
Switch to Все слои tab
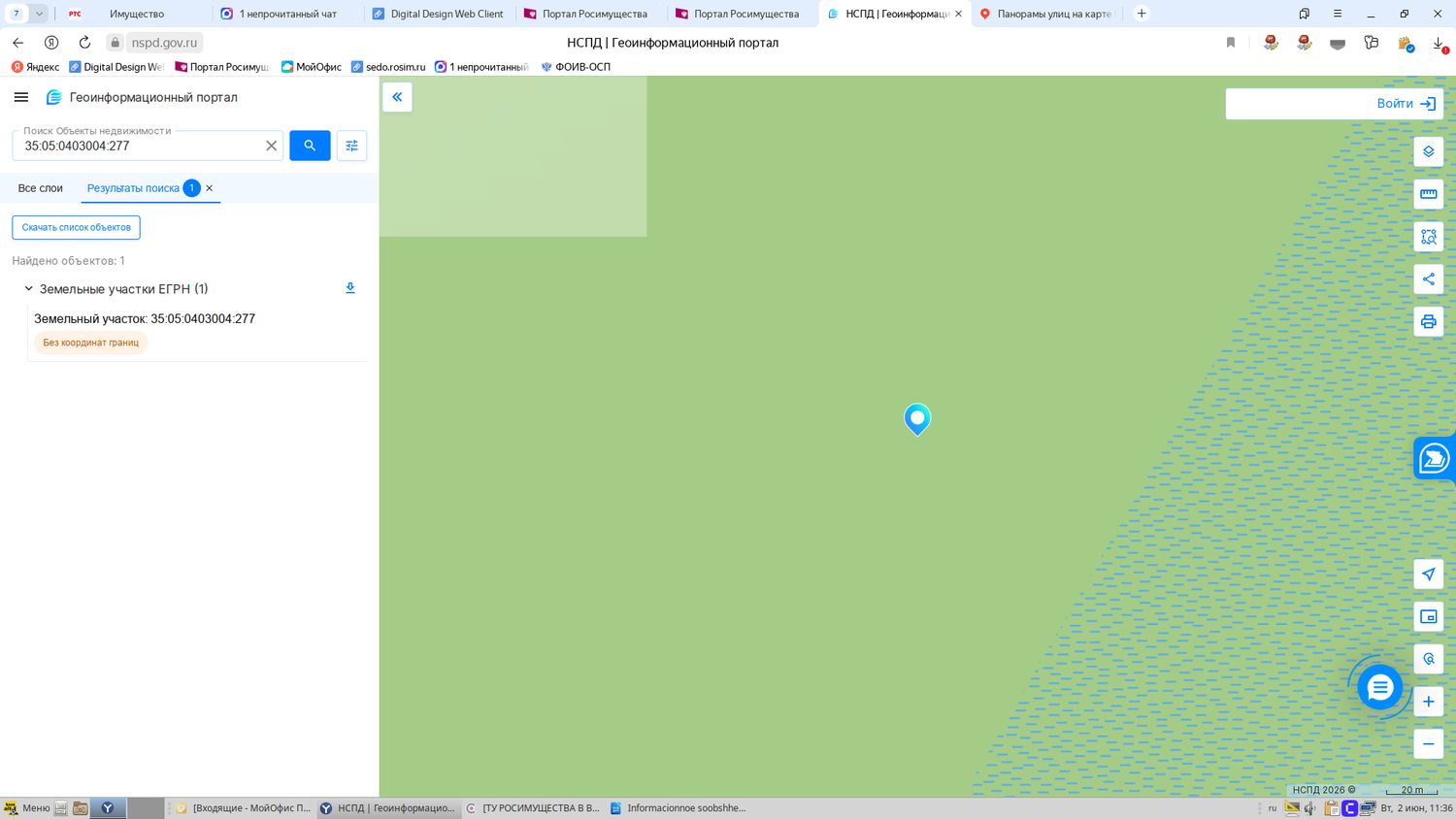(x=41, y=188)
